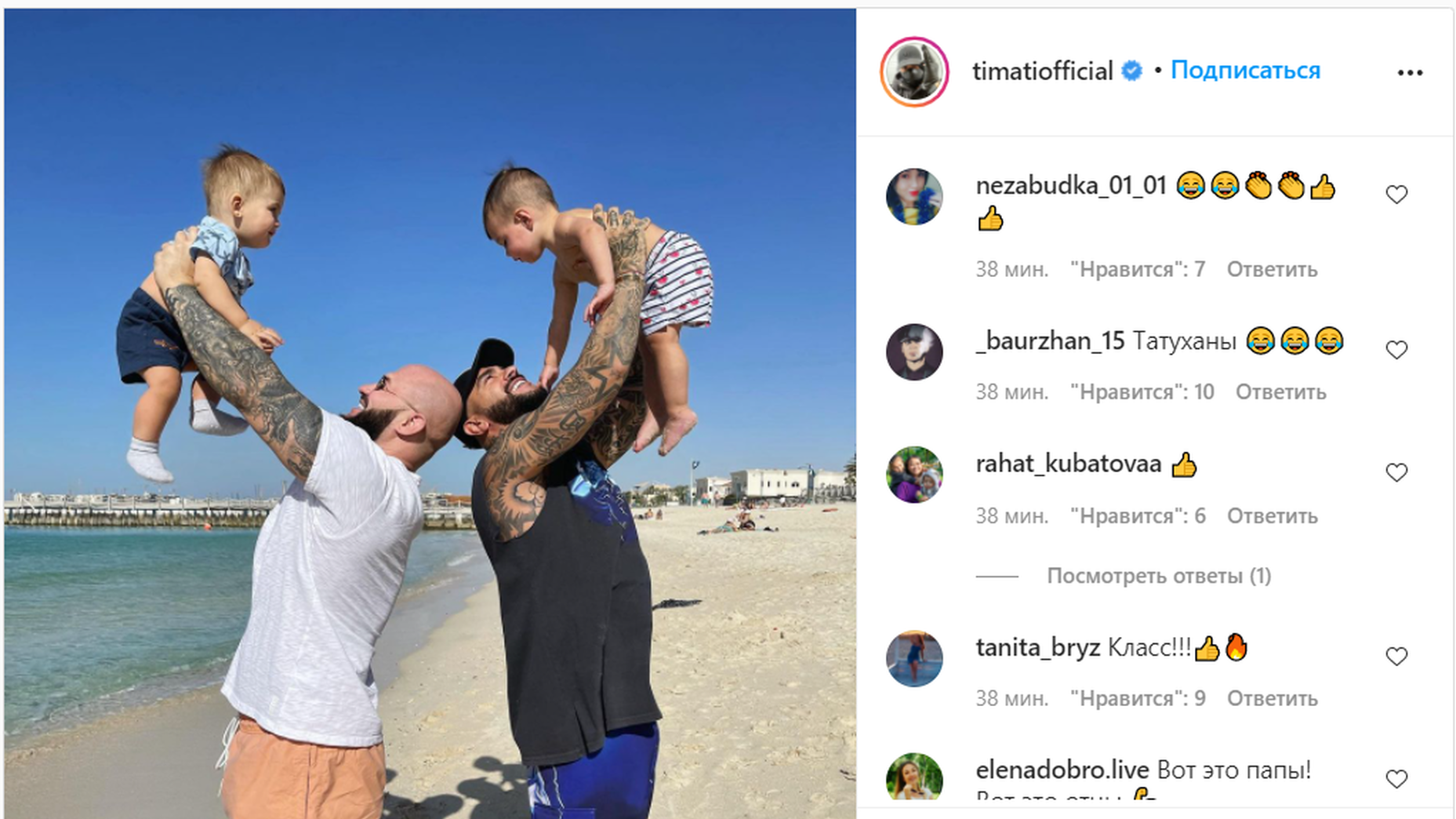This screenshot has width=1456, height=819.
Task: Click the verified badge next to timatiofficial
Action: click(1131, 71)
